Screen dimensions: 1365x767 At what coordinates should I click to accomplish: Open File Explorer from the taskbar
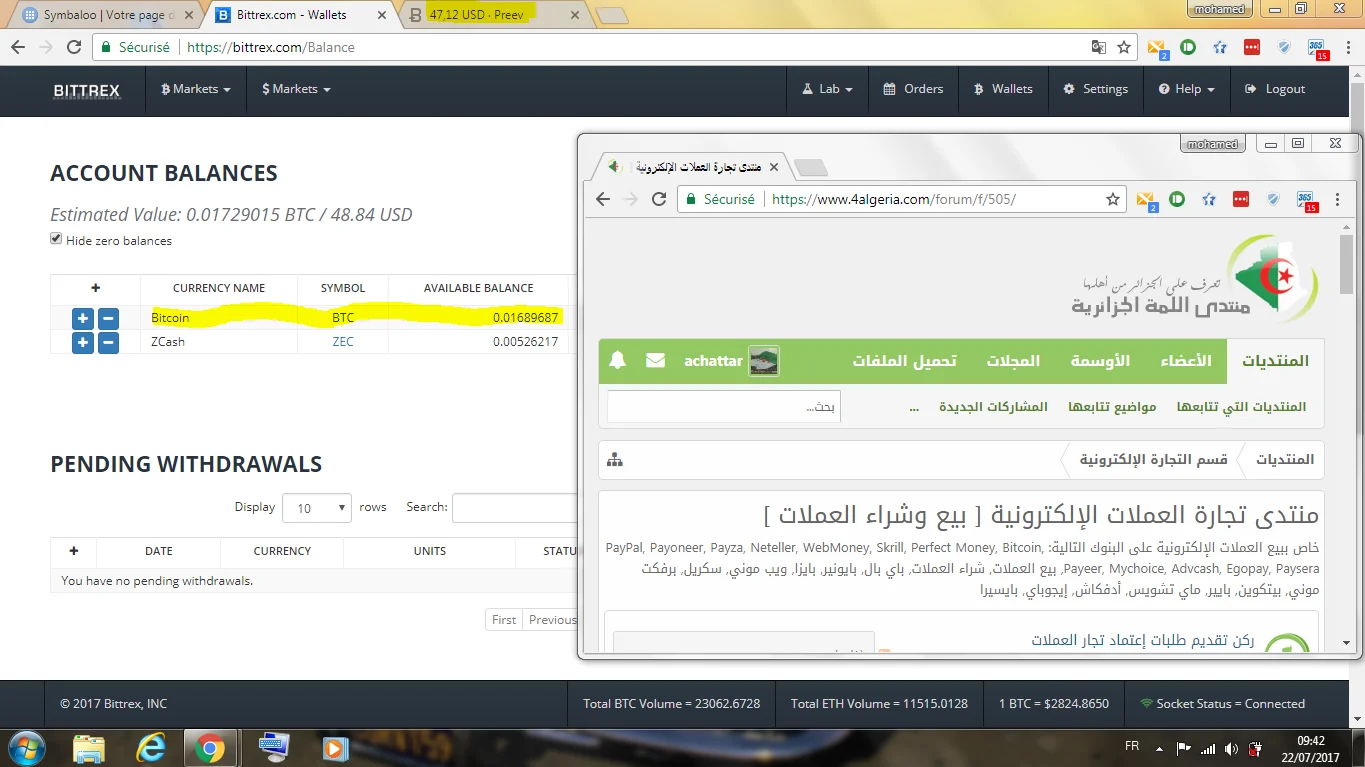pos(89,747)
